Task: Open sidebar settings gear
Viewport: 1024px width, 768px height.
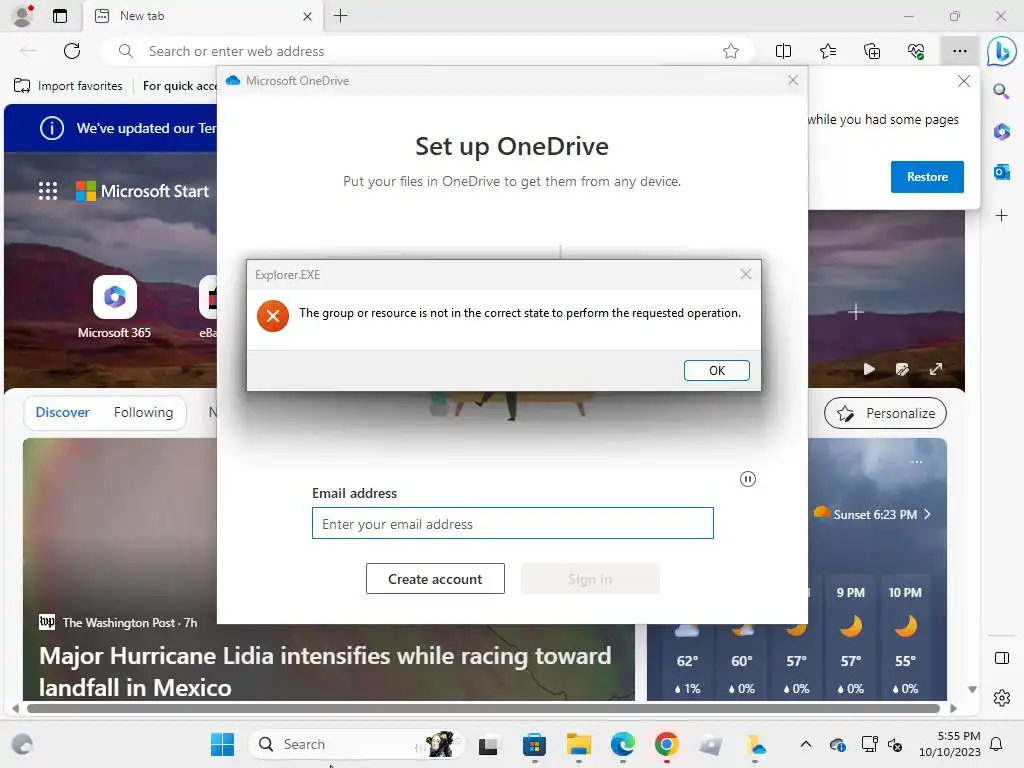Action: coord(1001,698)
